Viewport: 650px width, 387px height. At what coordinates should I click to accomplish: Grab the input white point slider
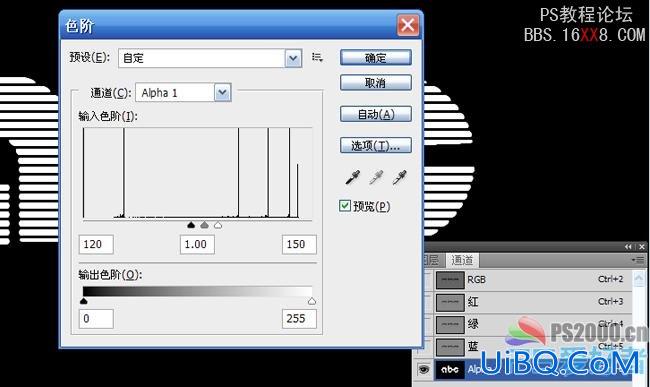click(218, 225)
